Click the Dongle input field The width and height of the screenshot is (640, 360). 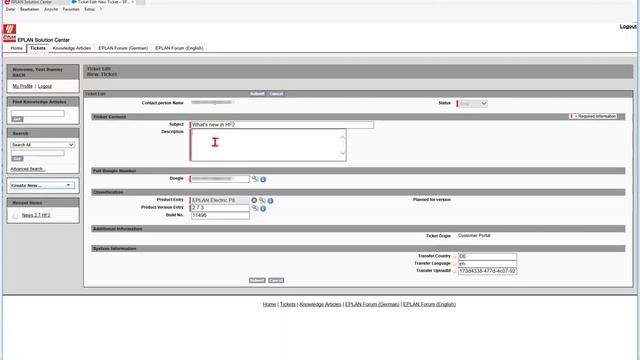(x=220, y=179)
